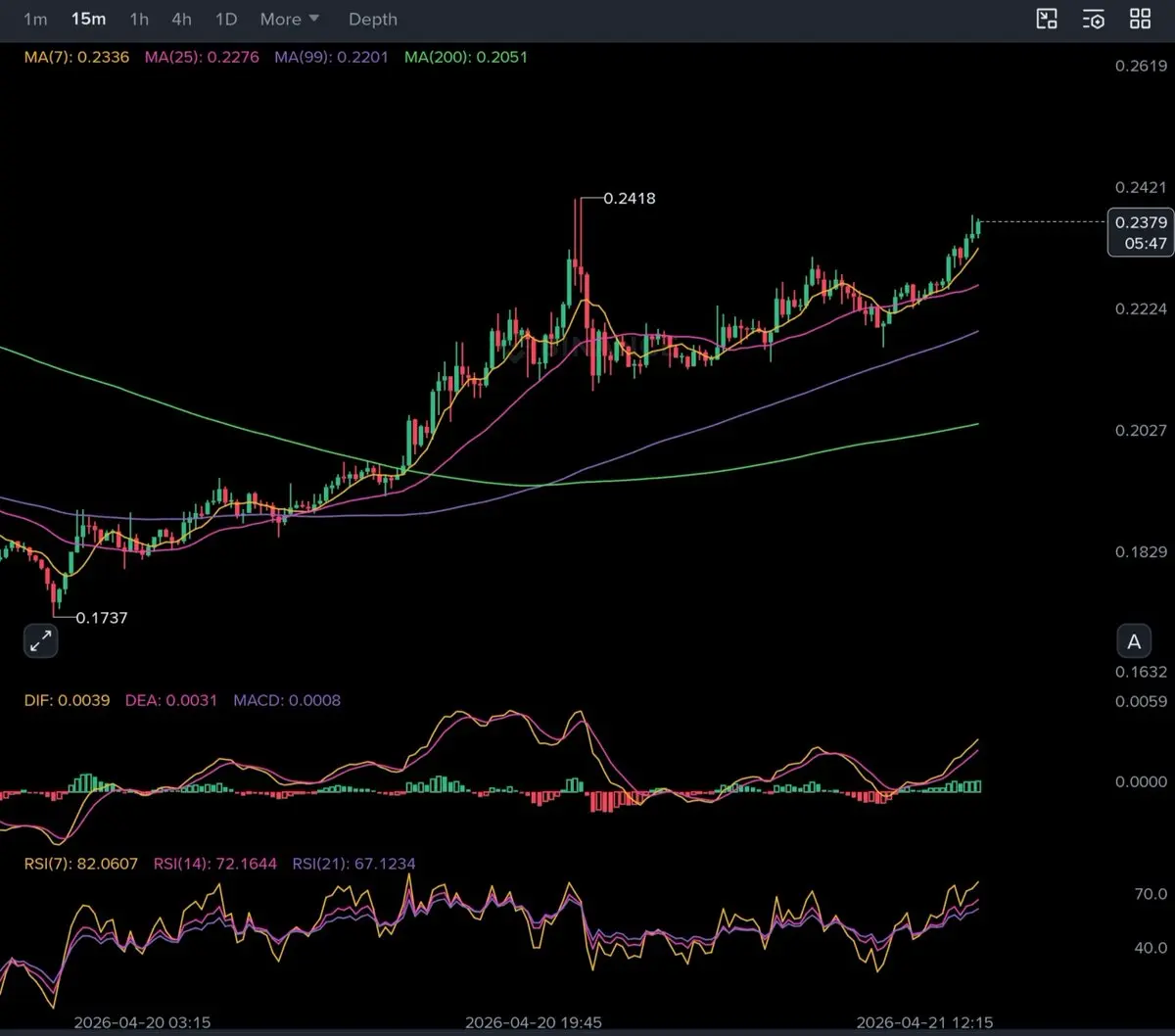Click the MA(25): 0.2276 indicator label
The height and width of the screenshot is (1036, 1175).
coord(203,57)
